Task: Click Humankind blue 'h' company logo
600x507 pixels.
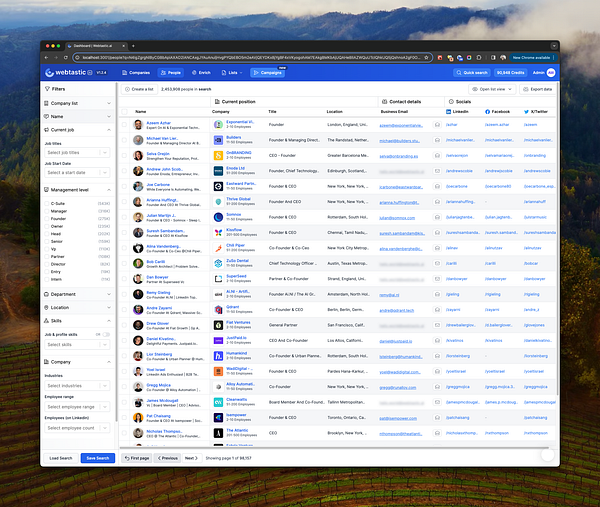Action: [x=218, y=356]
